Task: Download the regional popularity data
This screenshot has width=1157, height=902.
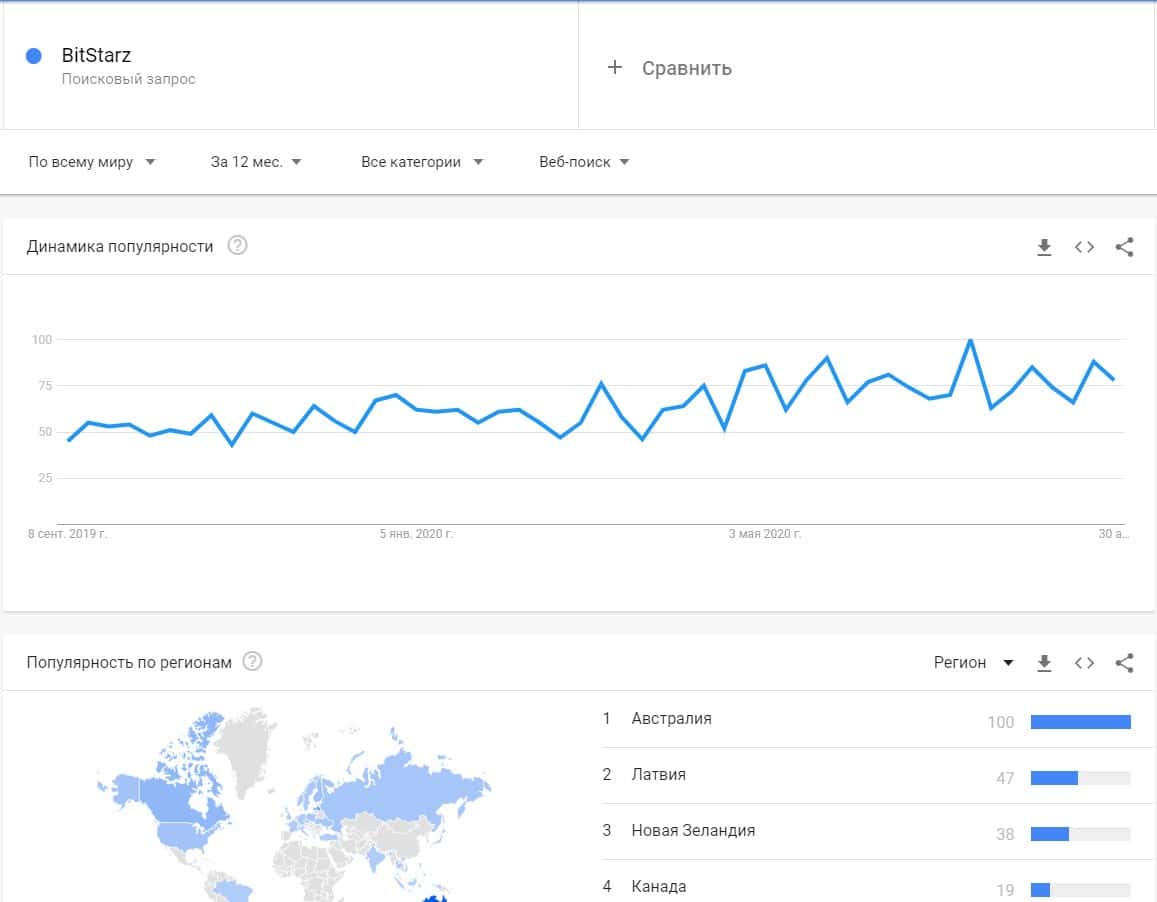Action: coord(1044,663)
